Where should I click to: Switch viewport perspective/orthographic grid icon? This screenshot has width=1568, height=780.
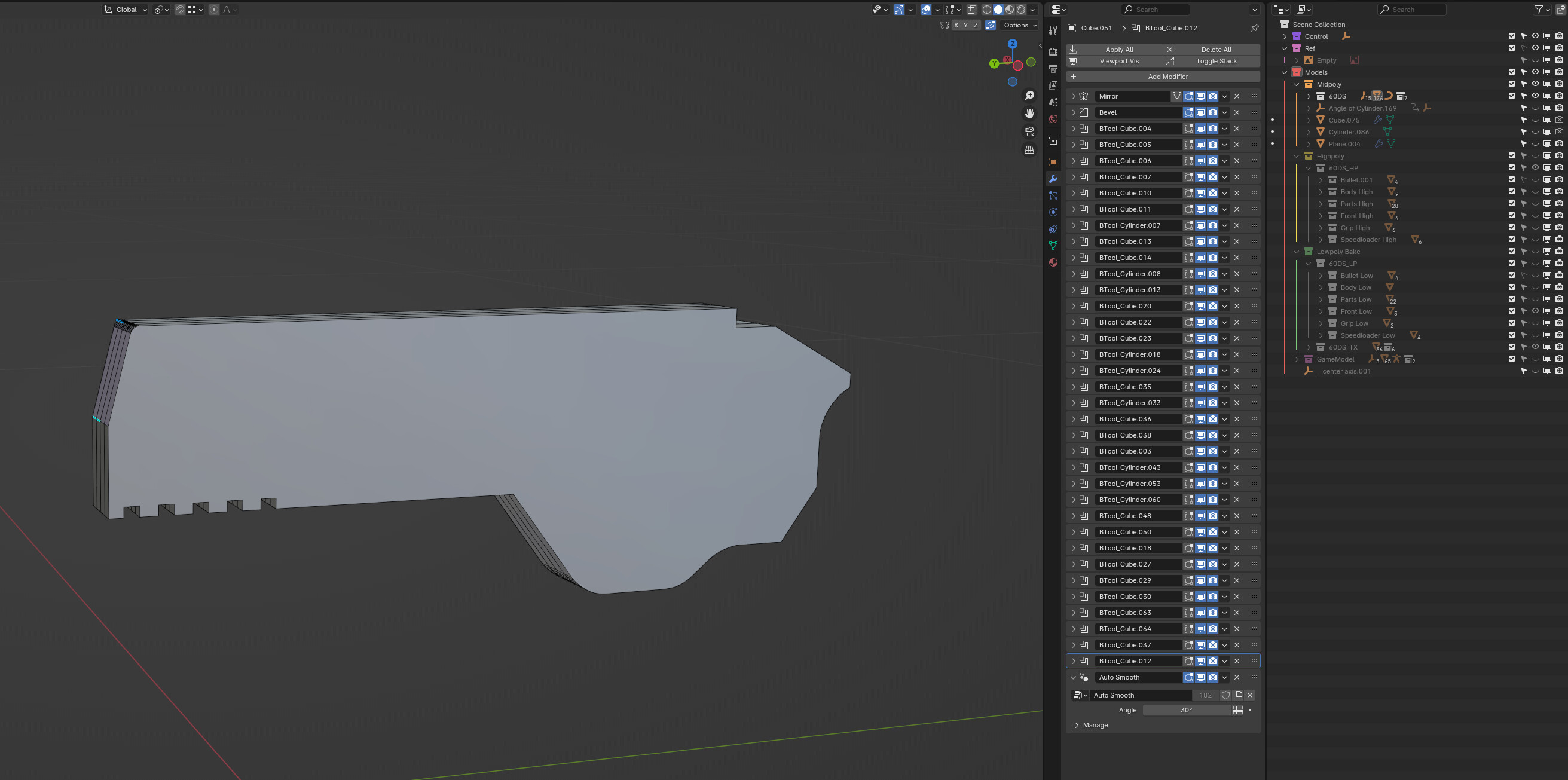tap(1029, 149)
